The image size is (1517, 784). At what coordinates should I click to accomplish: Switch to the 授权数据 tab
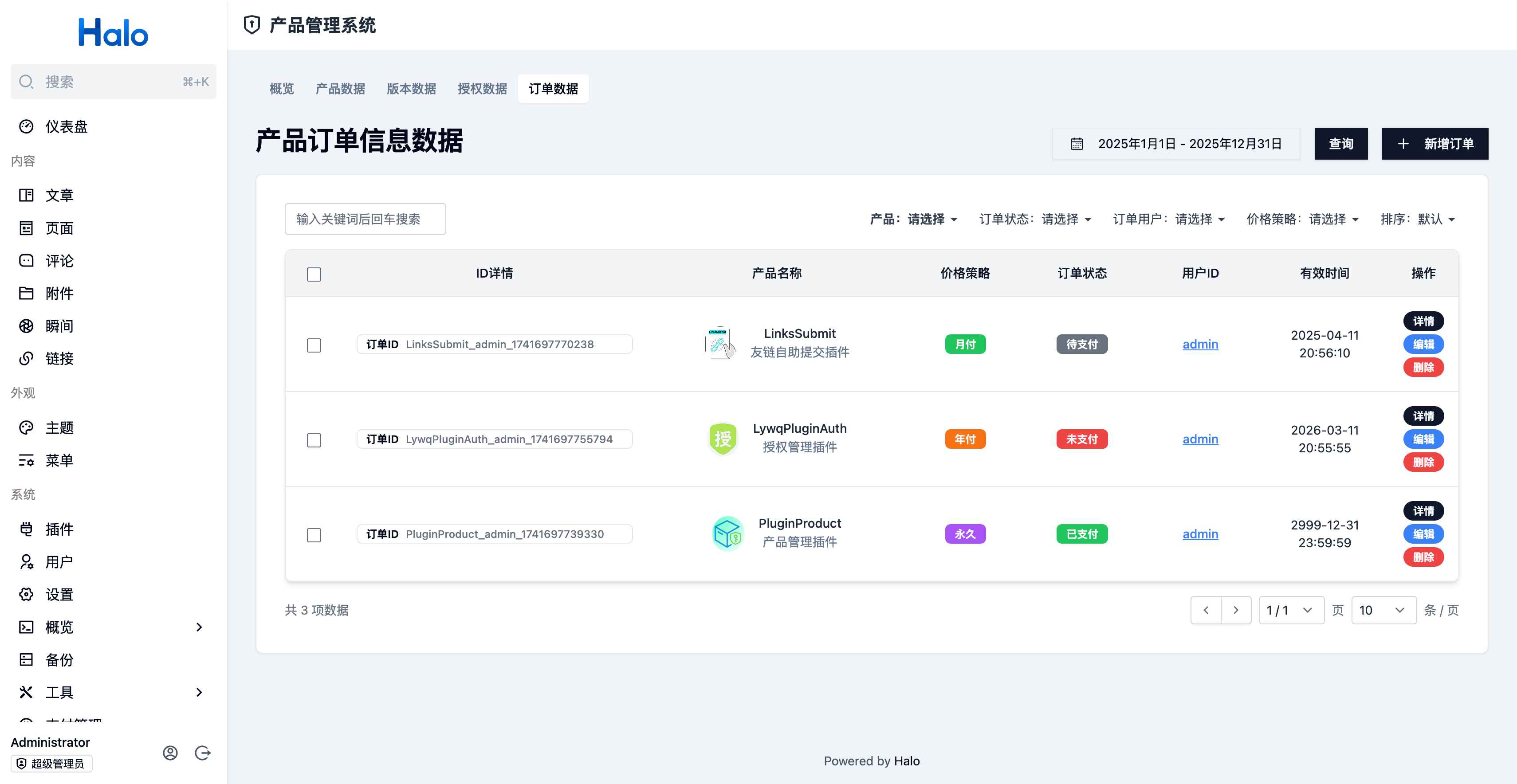[x=482, y=89]
